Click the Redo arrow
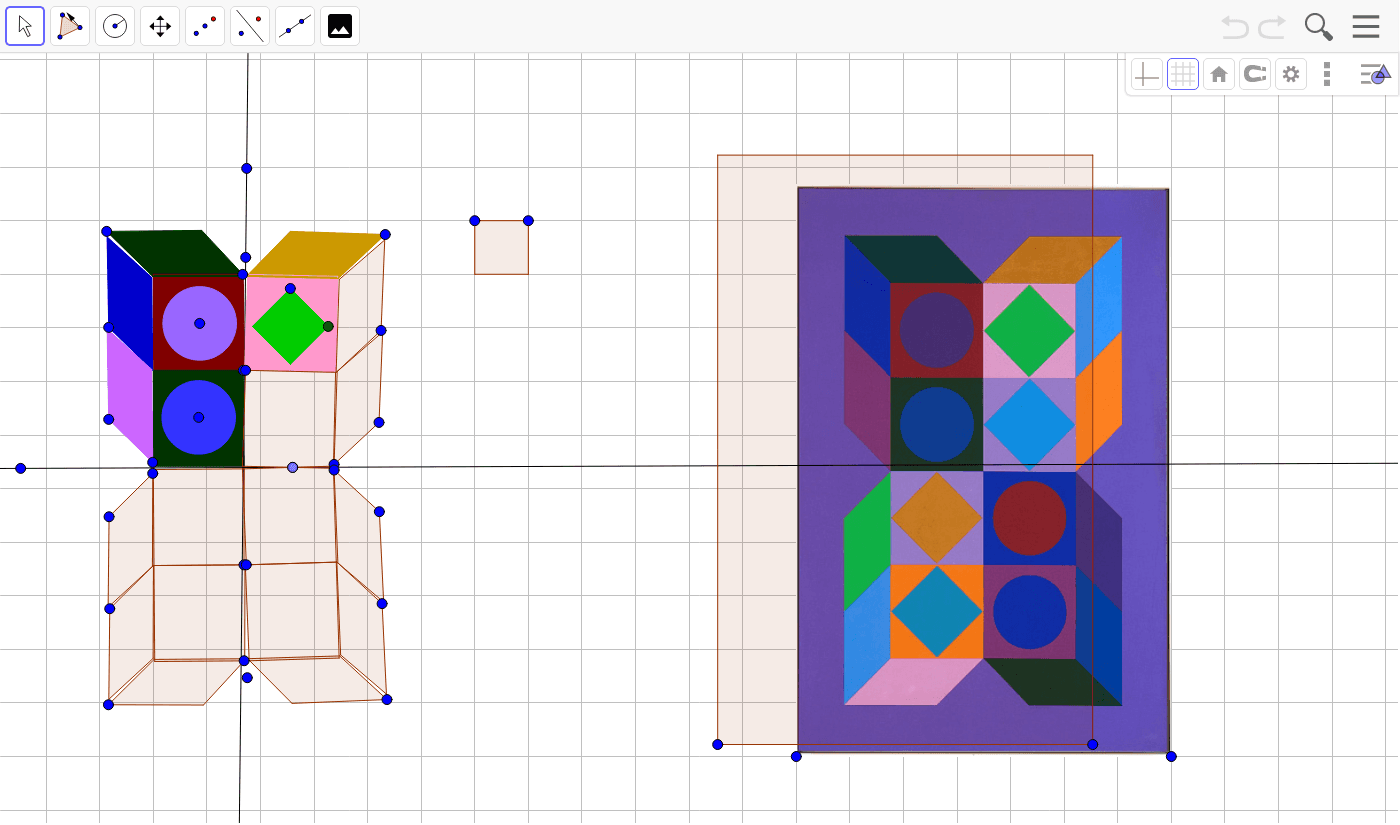The image size is (1400, 825). [x=1272, y=27]
